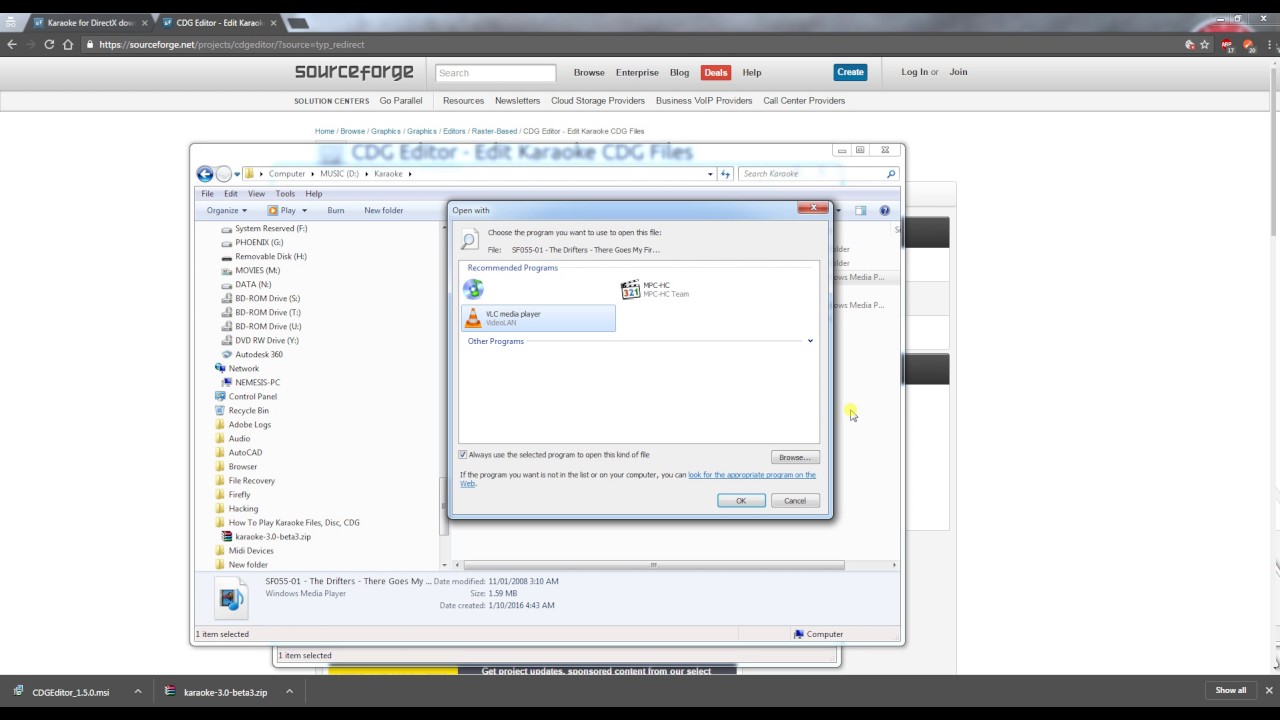Select Windows Media Player globe icon
Screen dimensions: 1280x720
tap(473, 290)
